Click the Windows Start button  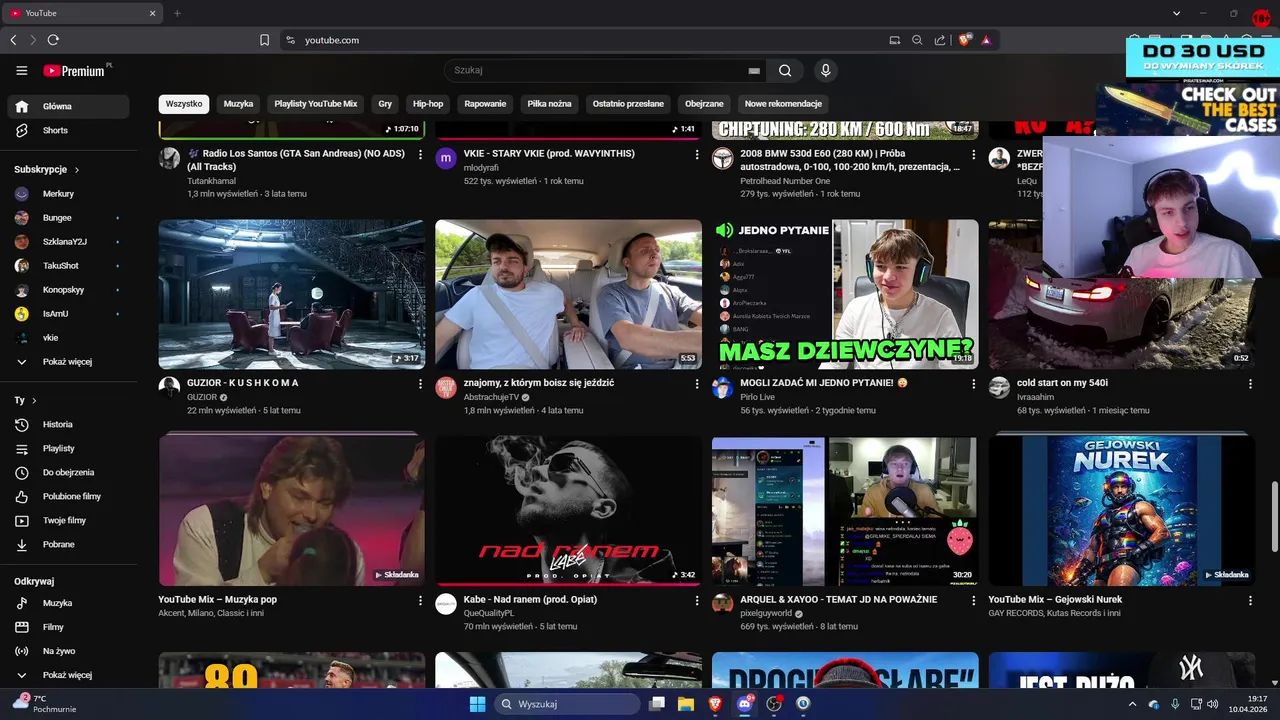tap(477, 704)
